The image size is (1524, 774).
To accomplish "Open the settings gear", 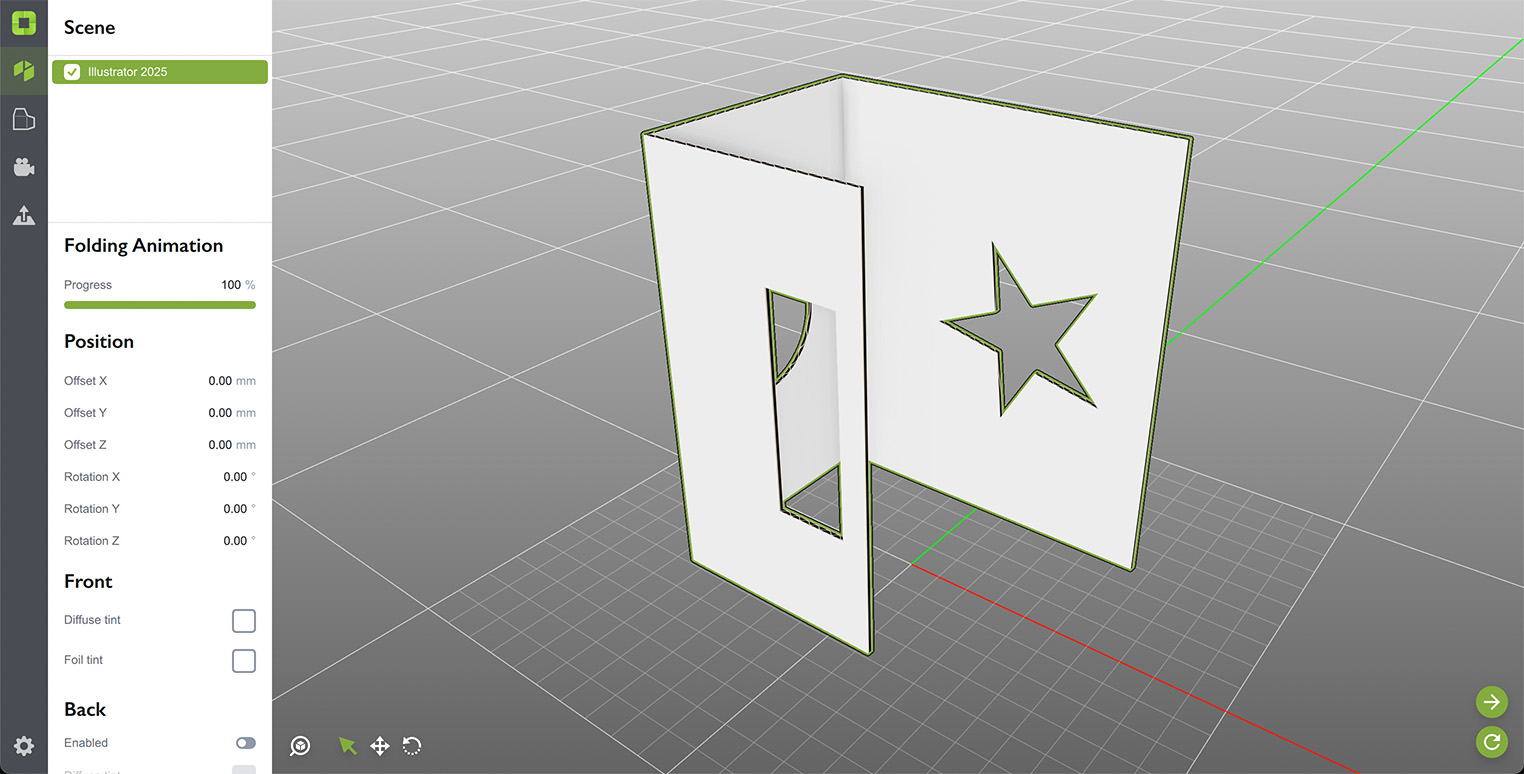I will coord(23,746).
